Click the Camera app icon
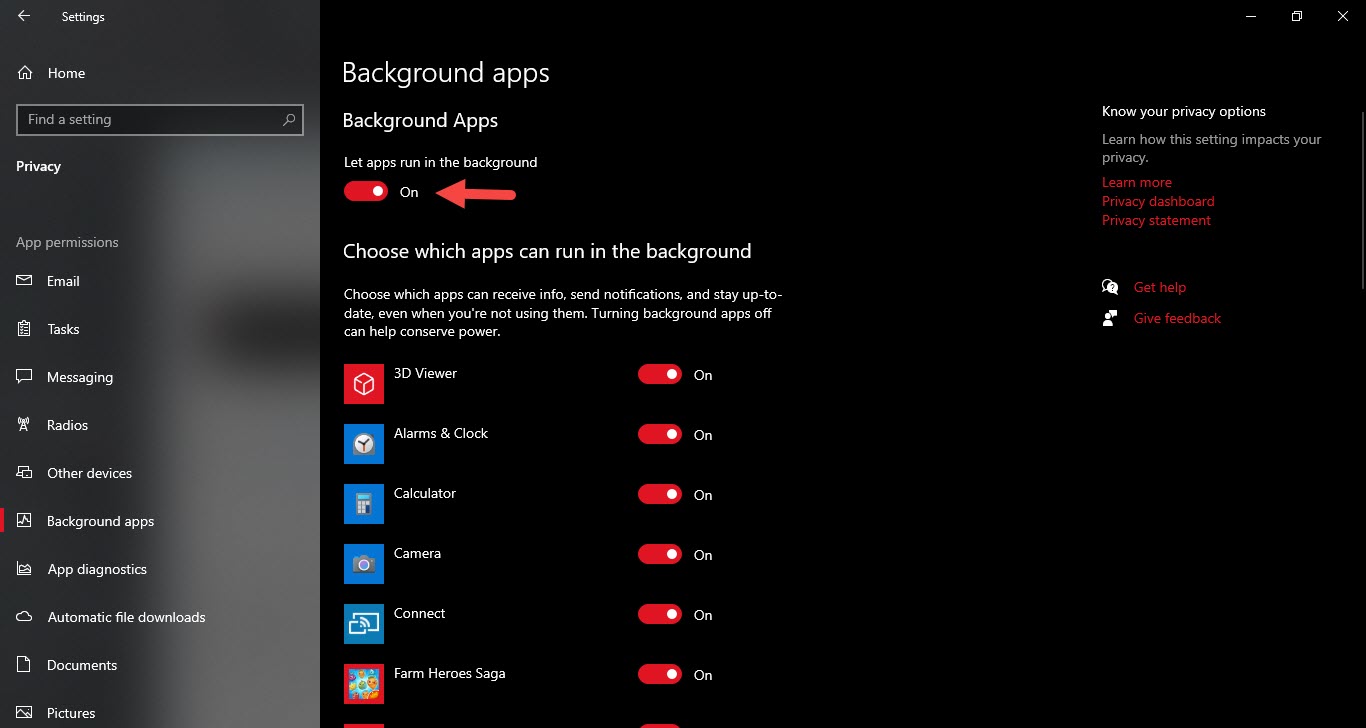The width and height of the screenshot is (1366, 728). 364,564
